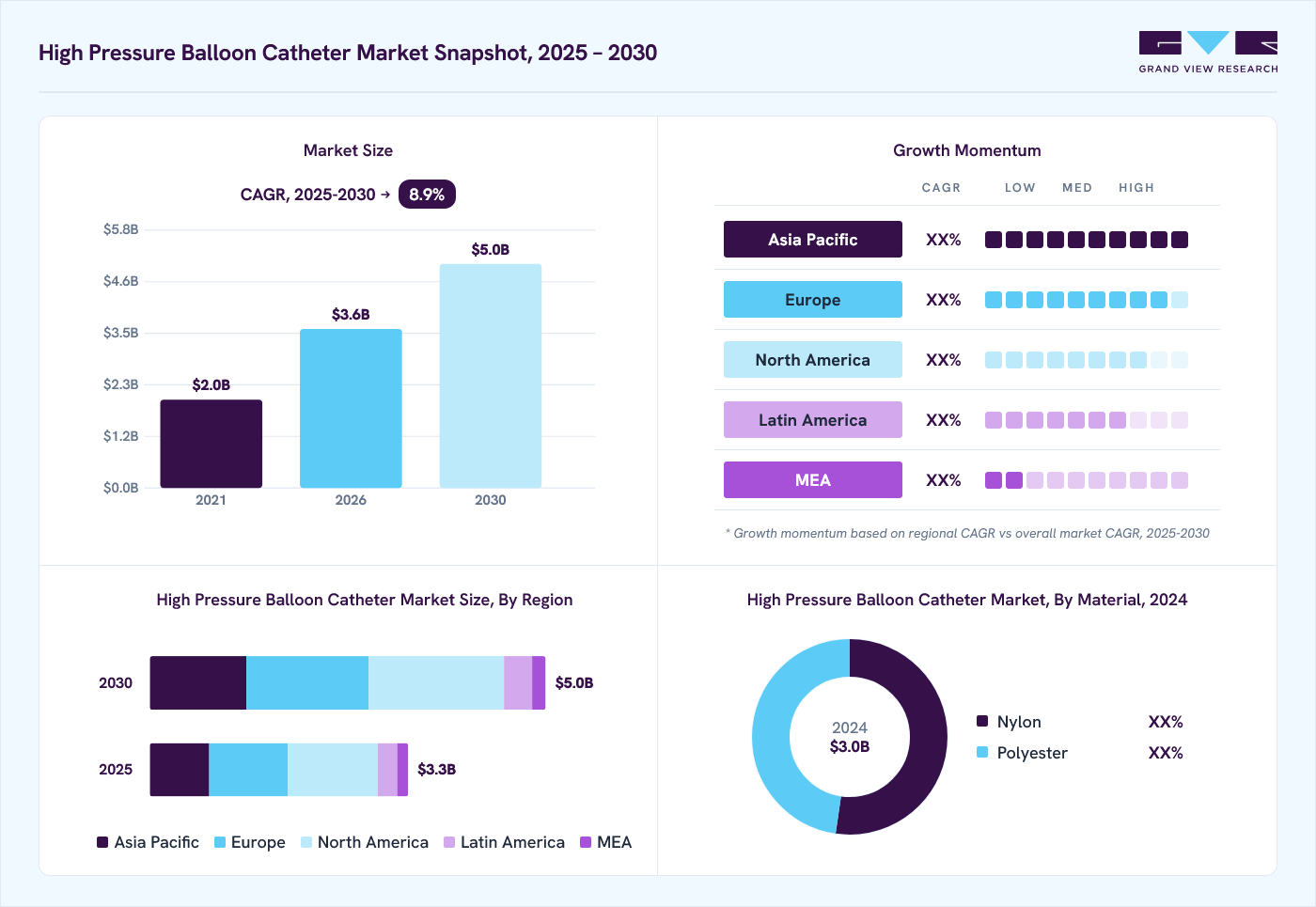Click the Europe region label

click(813, 300)
